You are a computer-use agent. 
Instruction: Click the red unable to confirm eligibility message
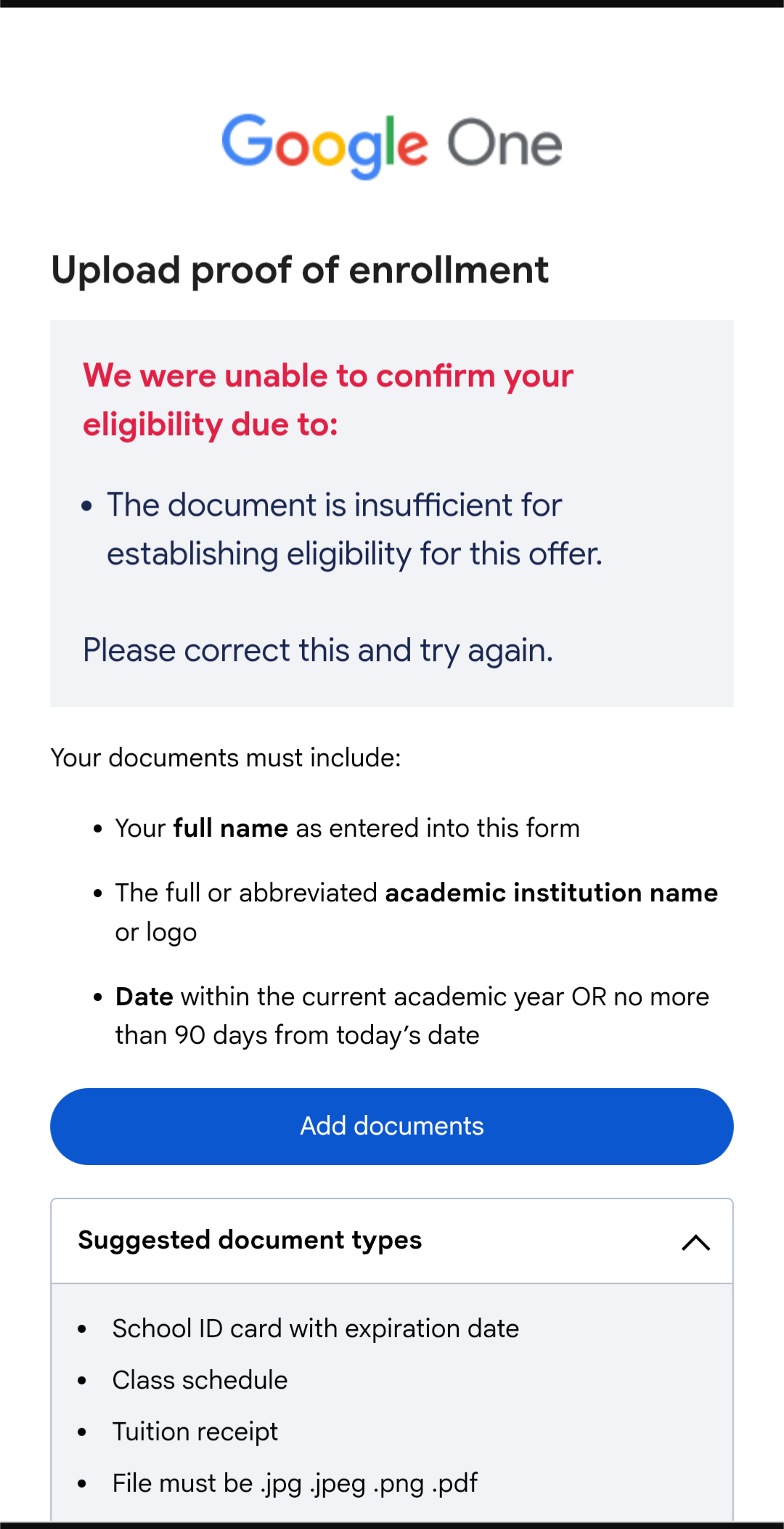pyautogui.click(x=328, y=400)
